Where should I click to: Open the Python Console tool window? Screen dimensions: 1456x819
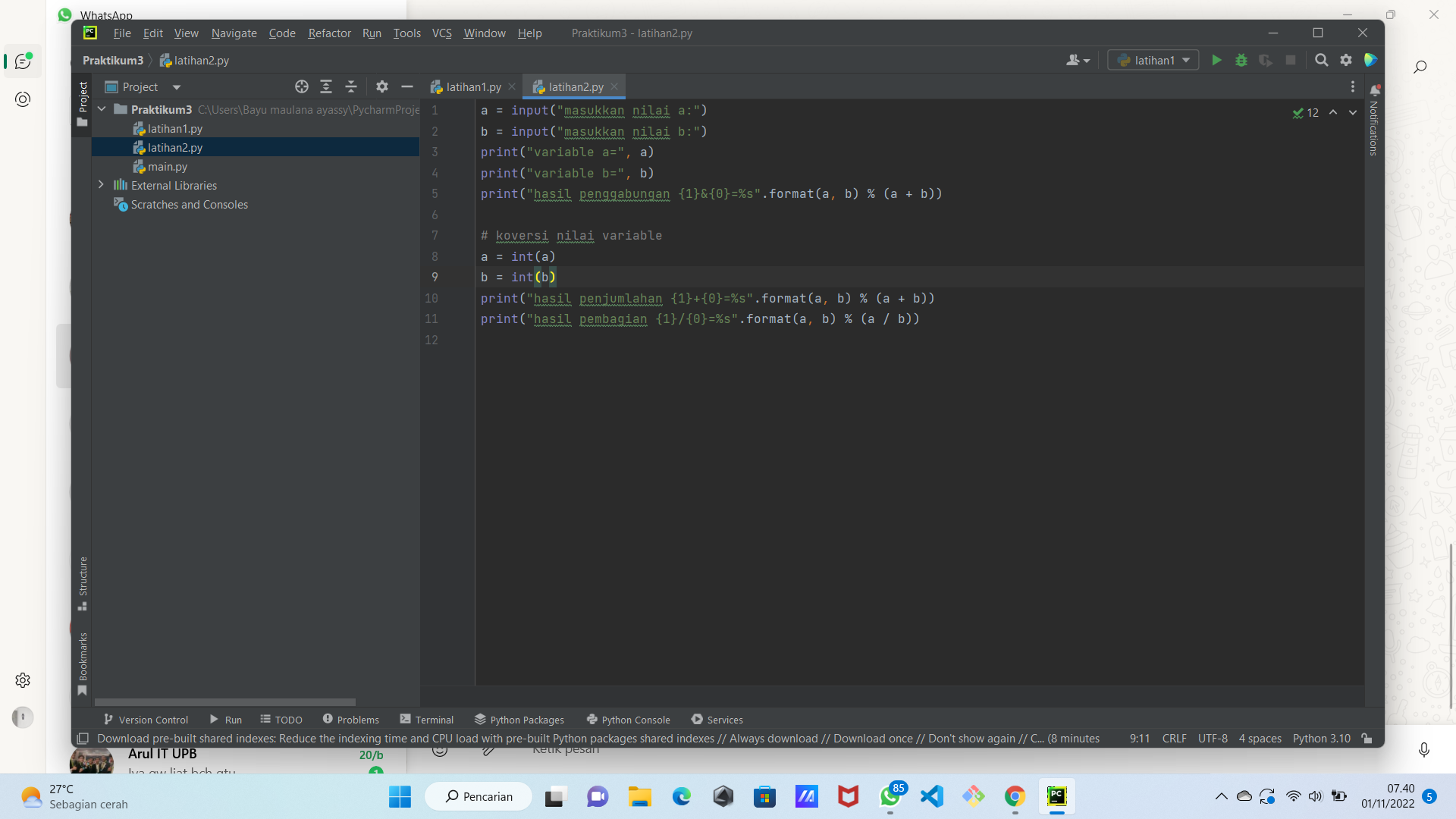point(627,719)
